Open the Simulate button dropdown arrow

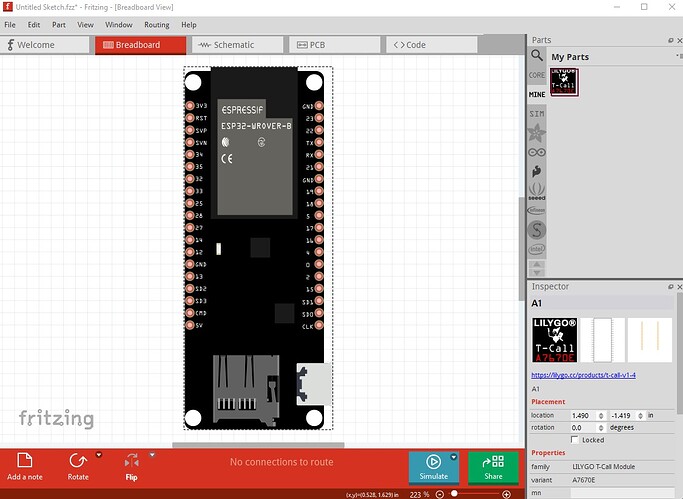pyautogui.click(x=453, y=457)
